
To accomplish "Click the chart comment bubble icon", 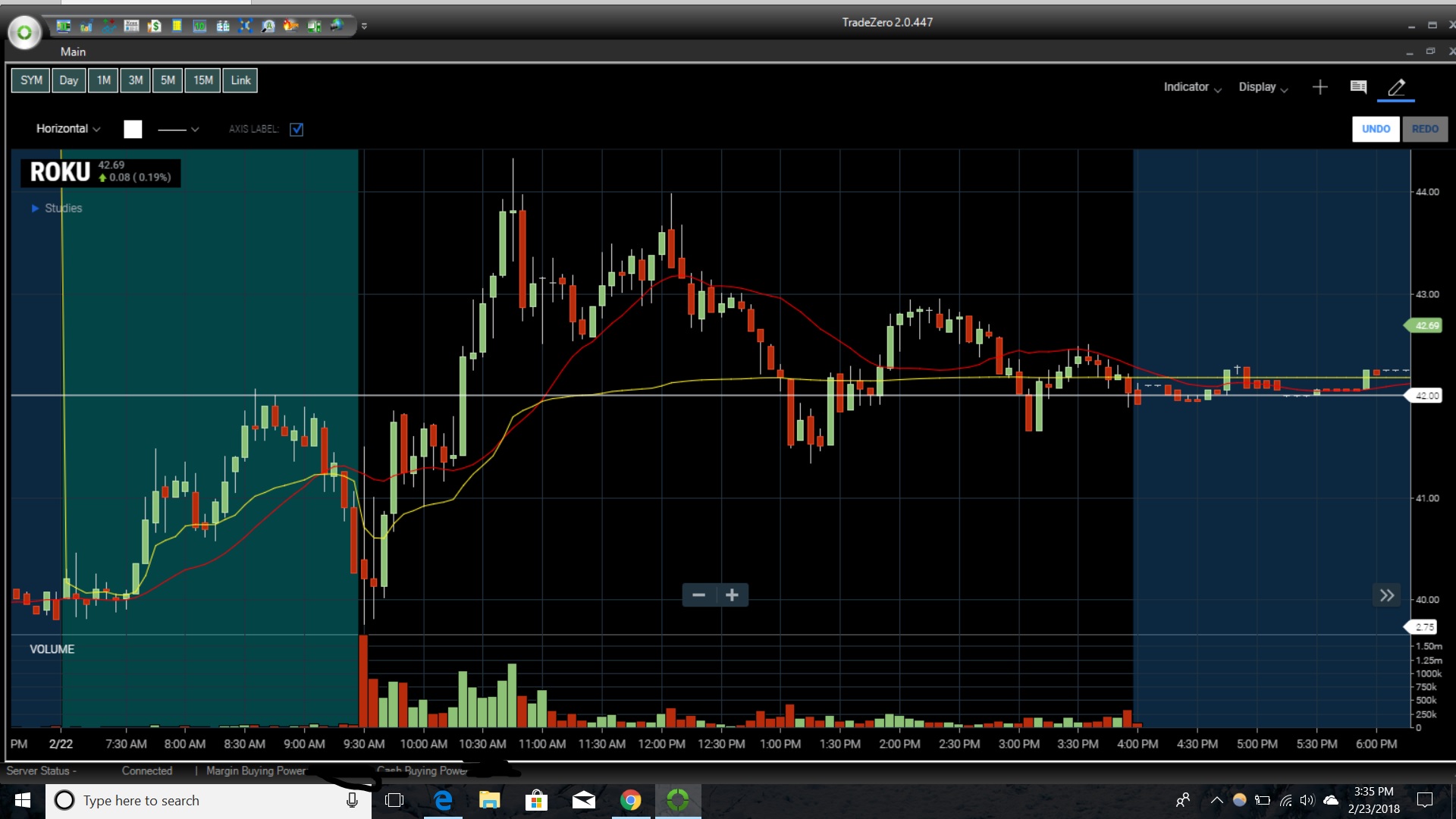I will (x=1358, y=87).
